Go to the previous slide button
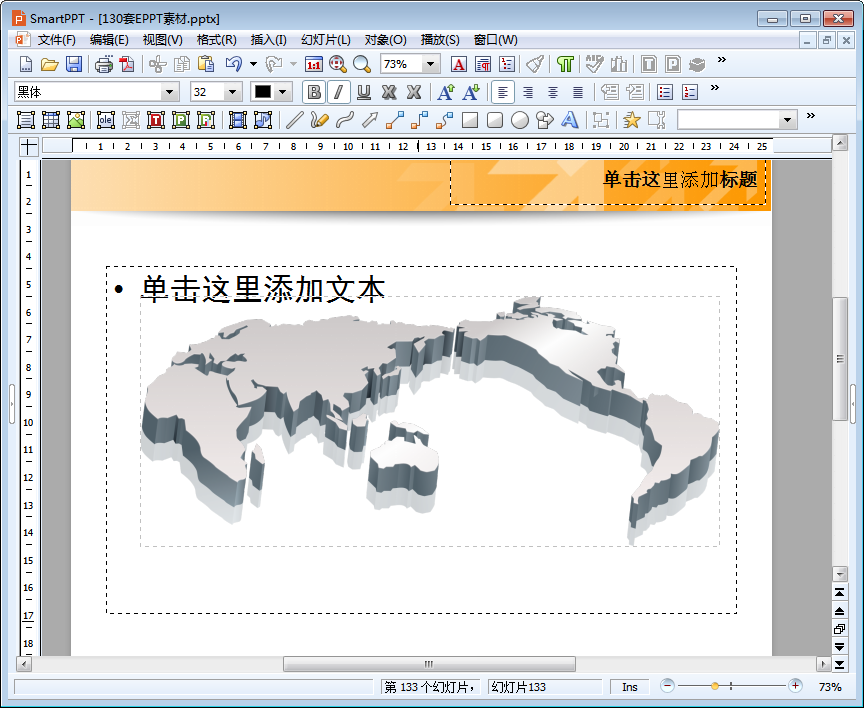The height and width of the screenshot is (708, 864). coord(839,610)
